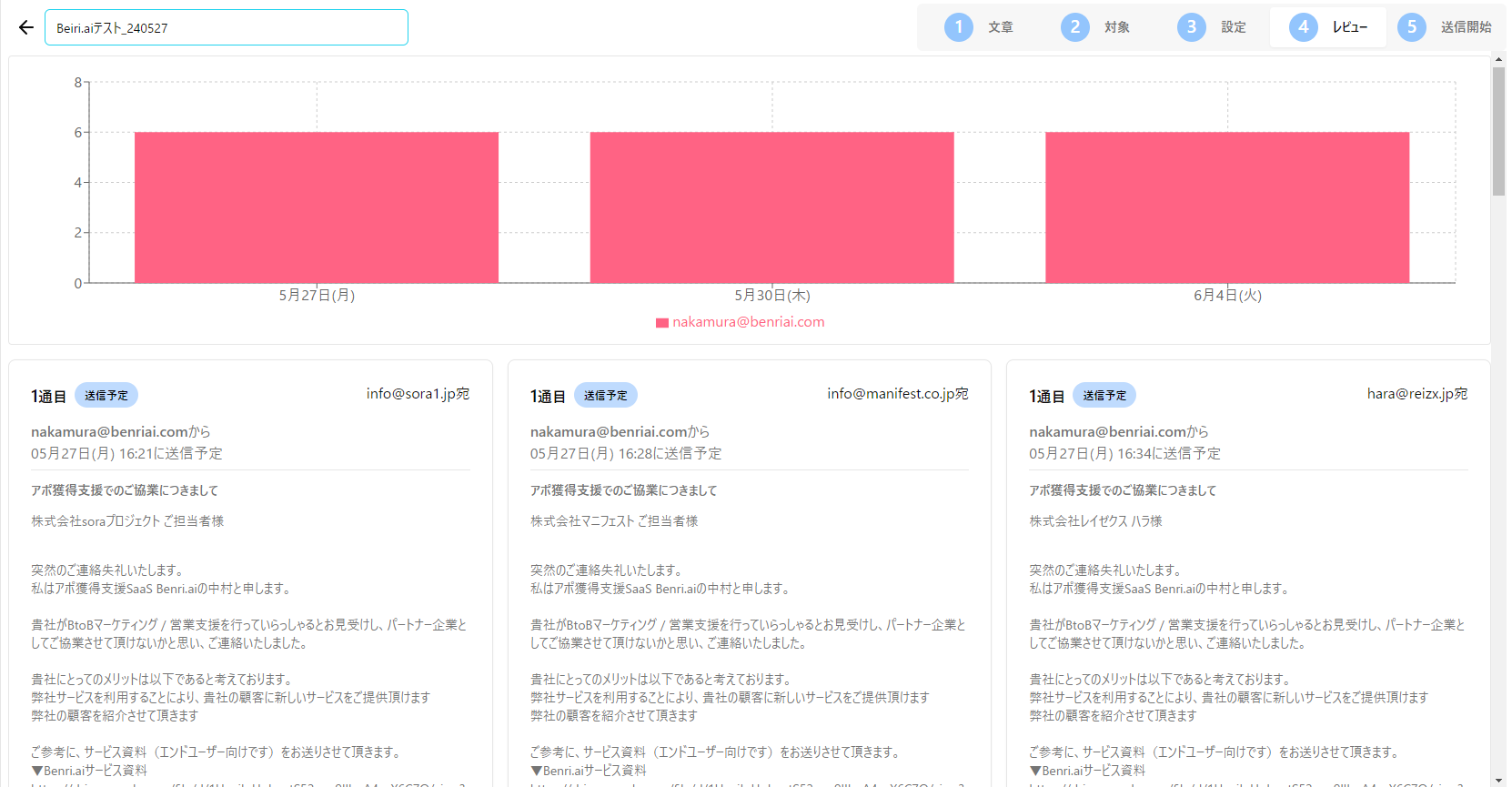1512x787 pixels.
Task: Switch to the 設定 tab label
Action: point(1233,27)
